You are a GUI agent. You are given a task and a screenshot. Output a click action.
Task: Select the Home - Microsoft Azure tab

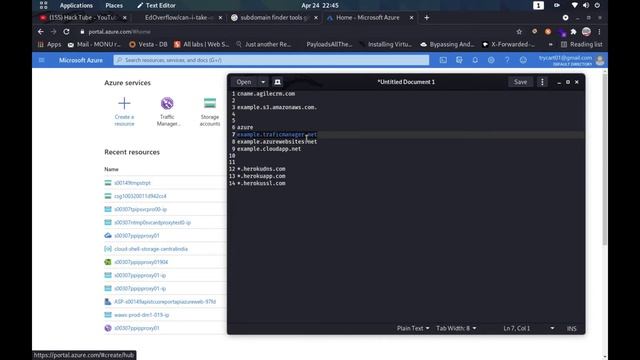[x=367, y=18]
